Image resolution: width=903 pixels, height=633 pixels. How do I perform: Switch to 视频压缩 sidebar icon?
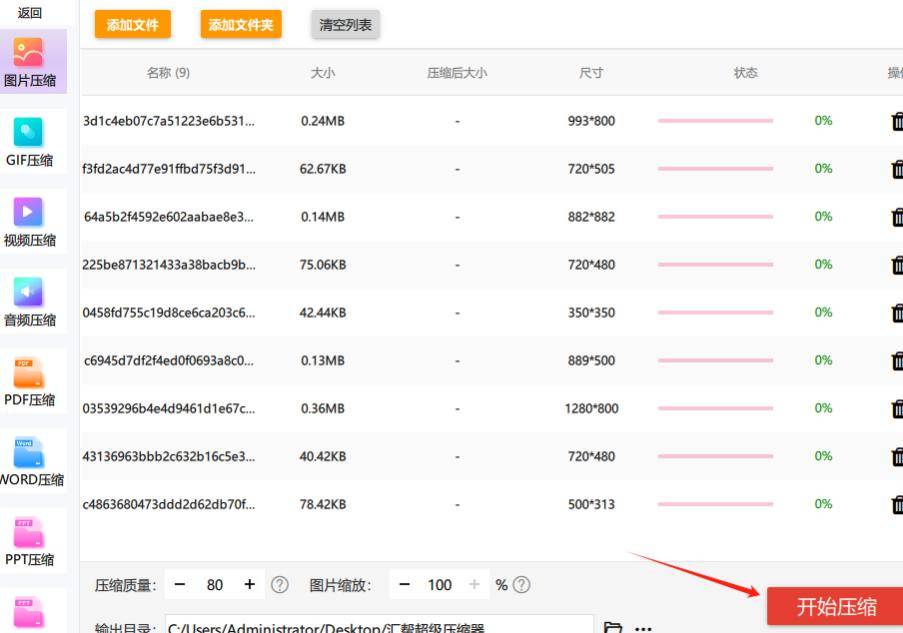[x=33, y=218]
